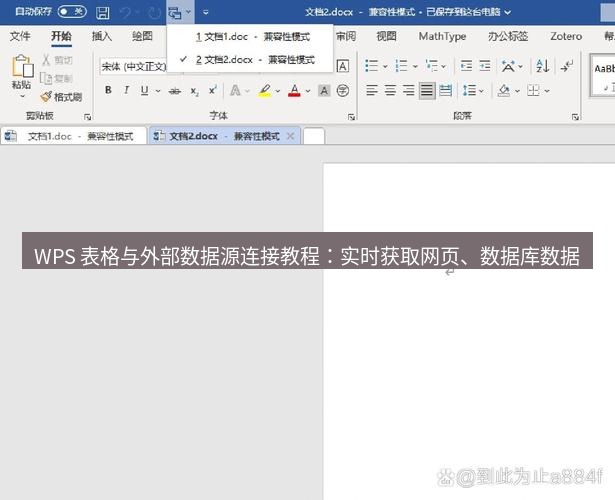Apply the yellow text highlight color

tap(265, 91)
